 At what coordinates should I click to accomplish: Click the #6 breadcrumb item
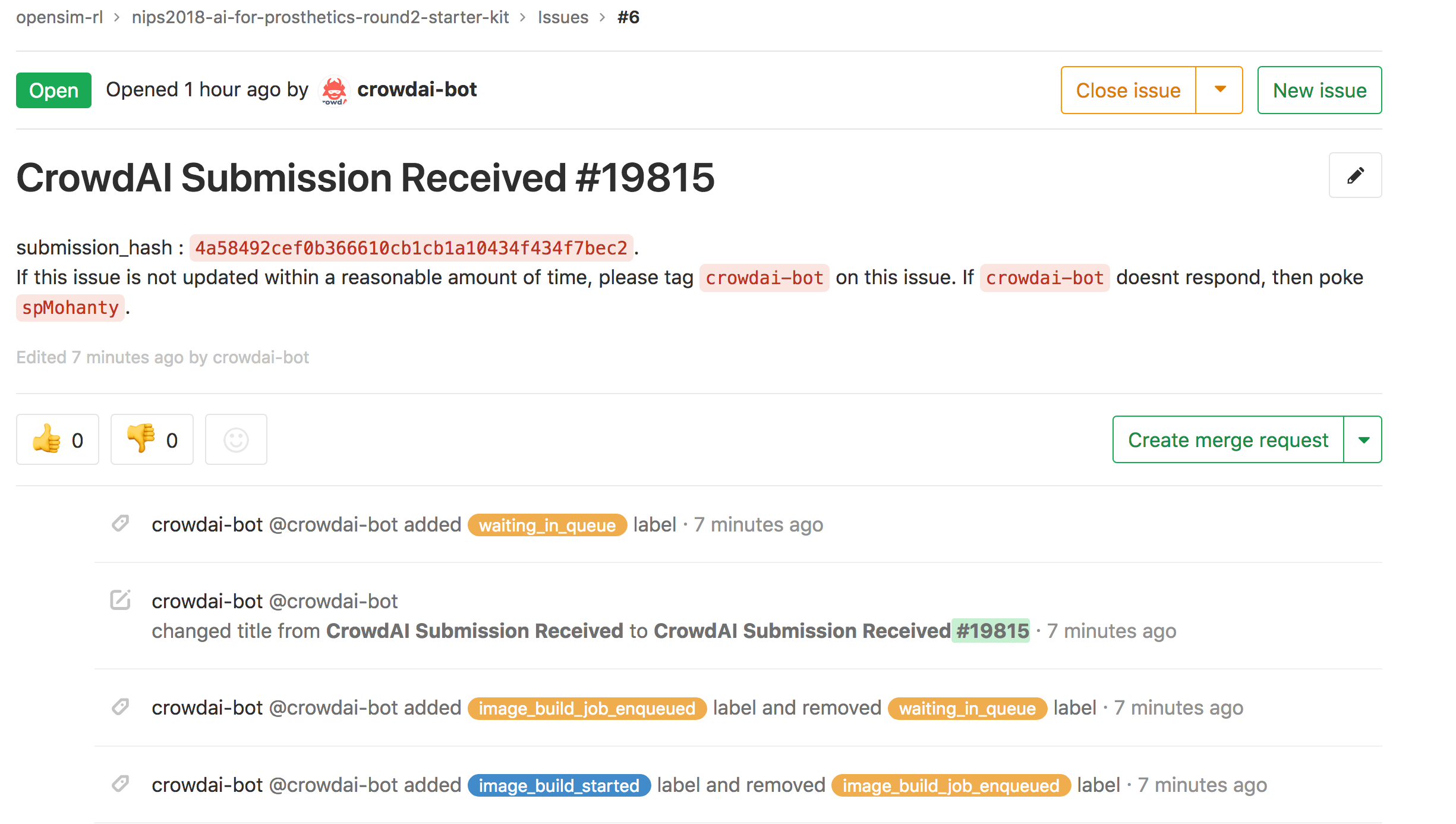coord(628,17)
